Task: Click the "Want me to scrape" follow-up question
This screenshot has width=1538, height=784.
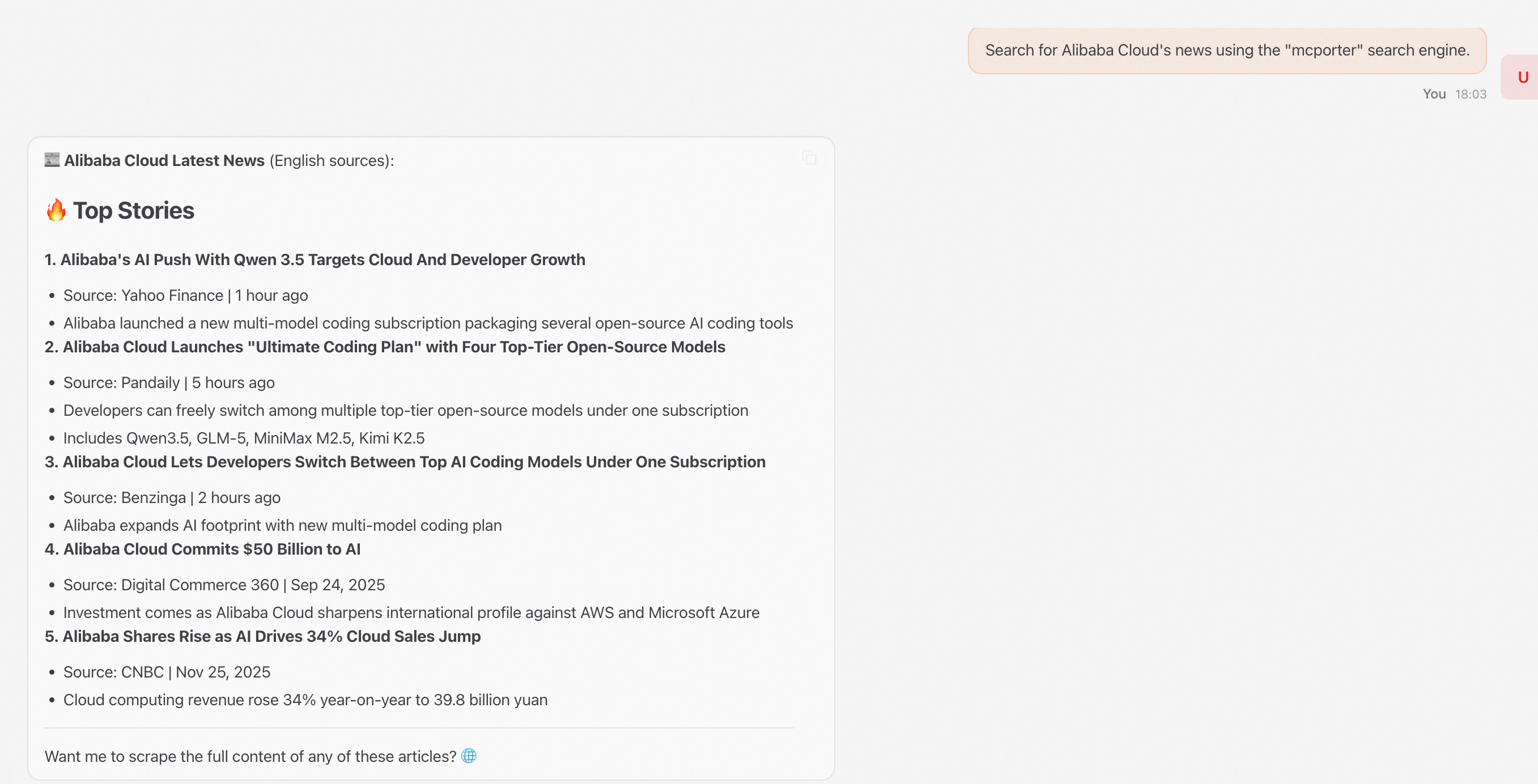Action: pyautogui.click(x=250, y=756)
